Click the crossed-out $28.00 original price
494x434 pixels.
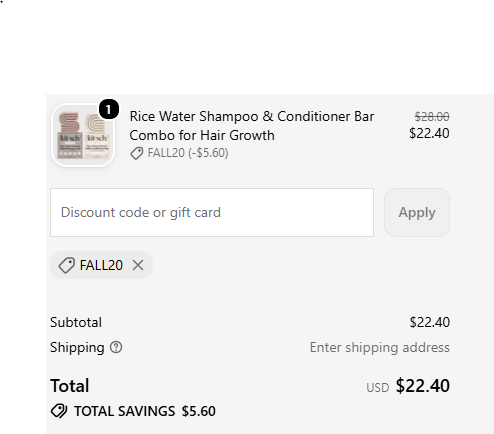point(432,117)
